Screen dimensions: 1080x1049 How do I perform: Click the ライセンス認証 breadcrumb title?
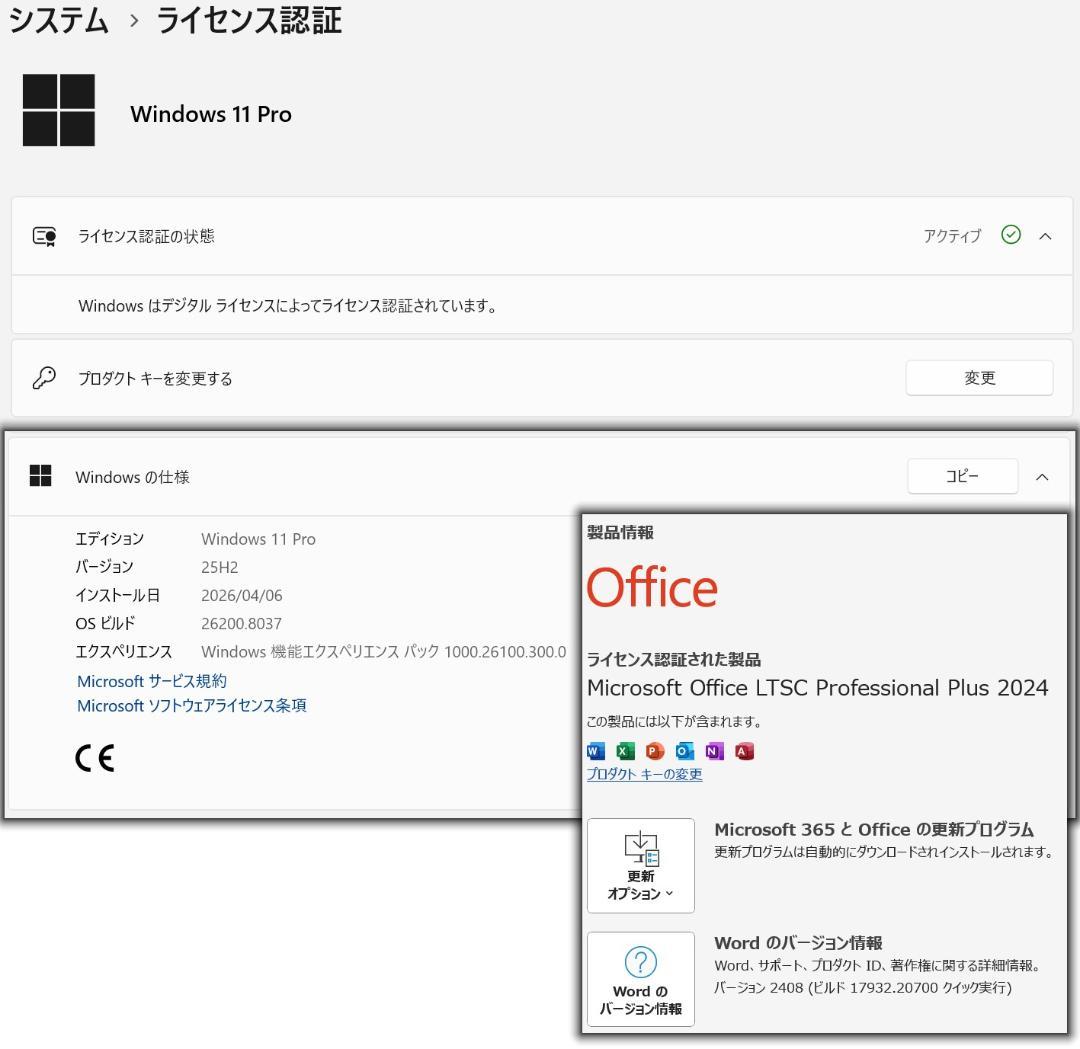point(249,19)
